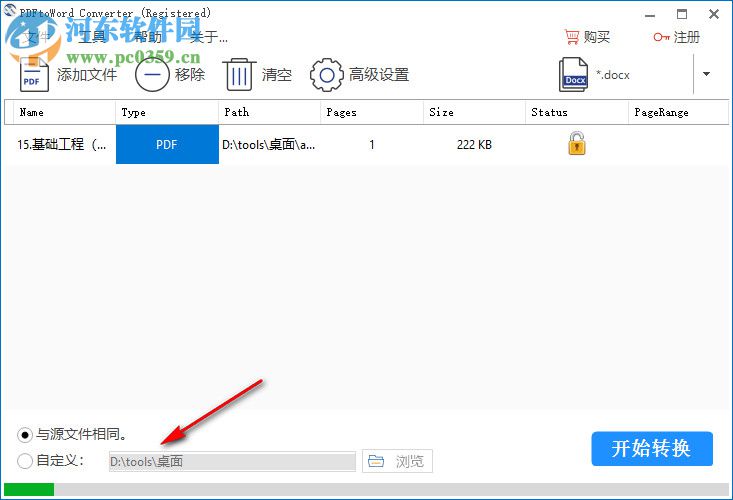Click the 高级设置 label

[379, 75]
